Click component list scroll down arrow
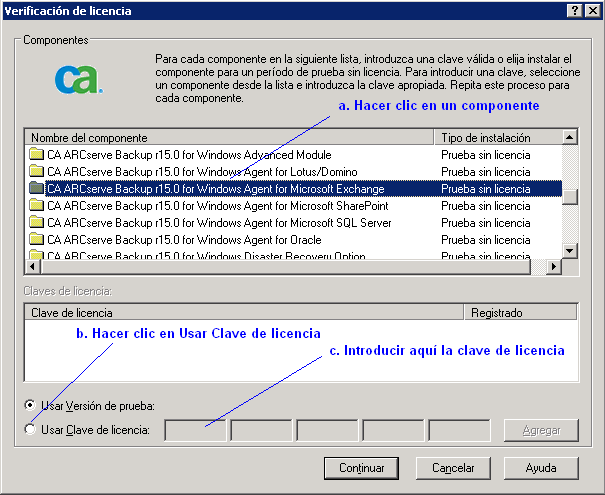This screenshot has height=495, width=605. pyautogui.click(x=570, y=251)
